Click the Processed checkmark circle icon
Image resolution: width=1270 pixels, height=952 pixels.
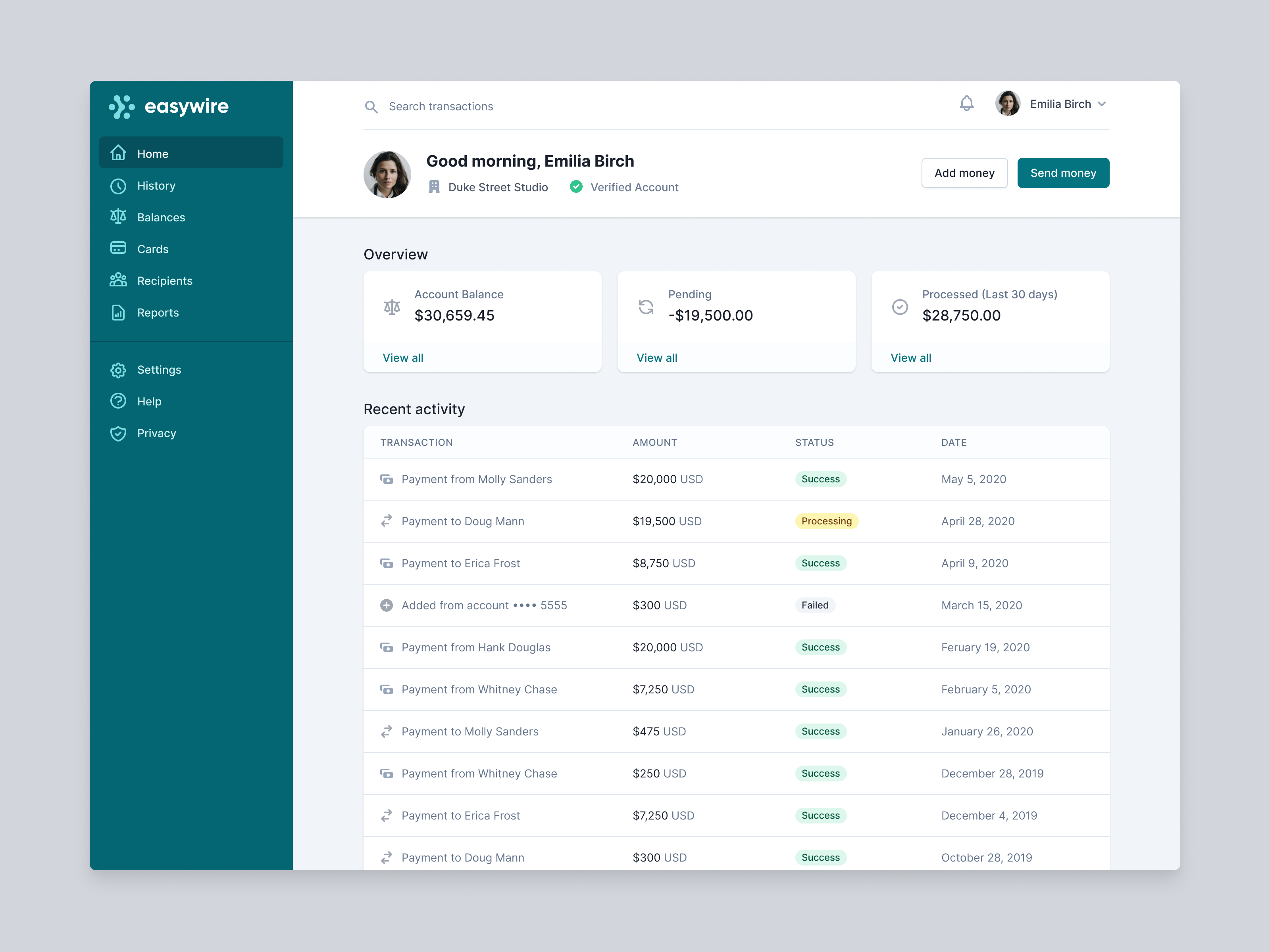coord(900,307)
